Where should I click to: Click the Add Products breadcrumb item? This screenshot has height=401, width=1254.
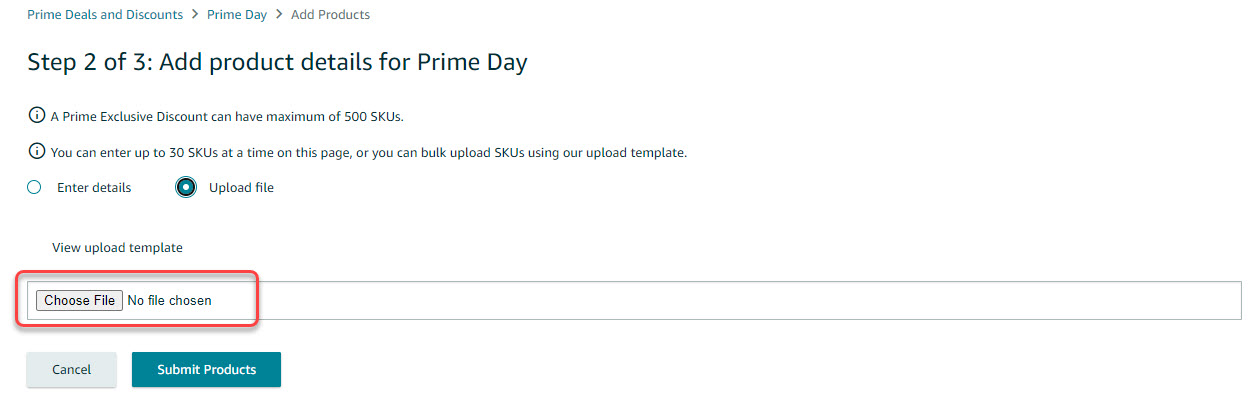(330, 15)
